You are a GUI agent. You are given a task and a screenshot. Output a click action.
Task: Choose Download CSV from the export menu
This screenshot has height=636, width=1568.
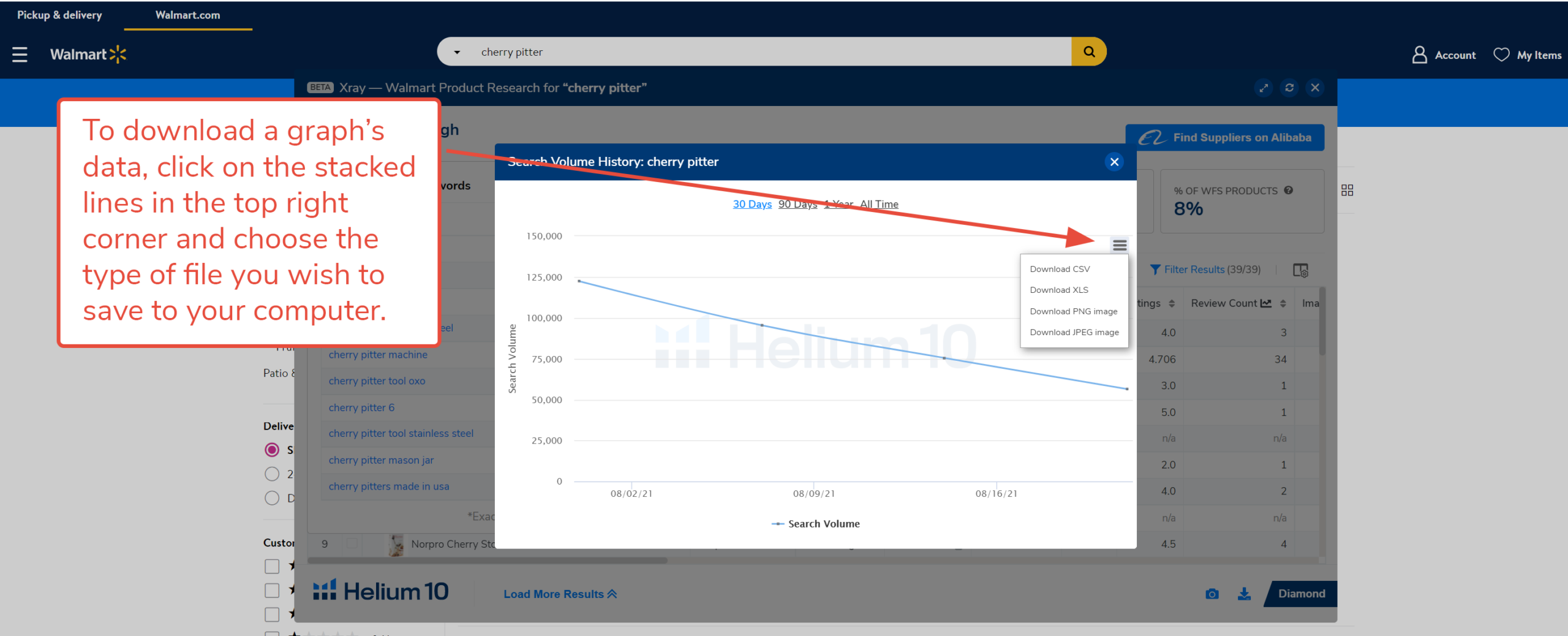click(x=1060, y=269)
